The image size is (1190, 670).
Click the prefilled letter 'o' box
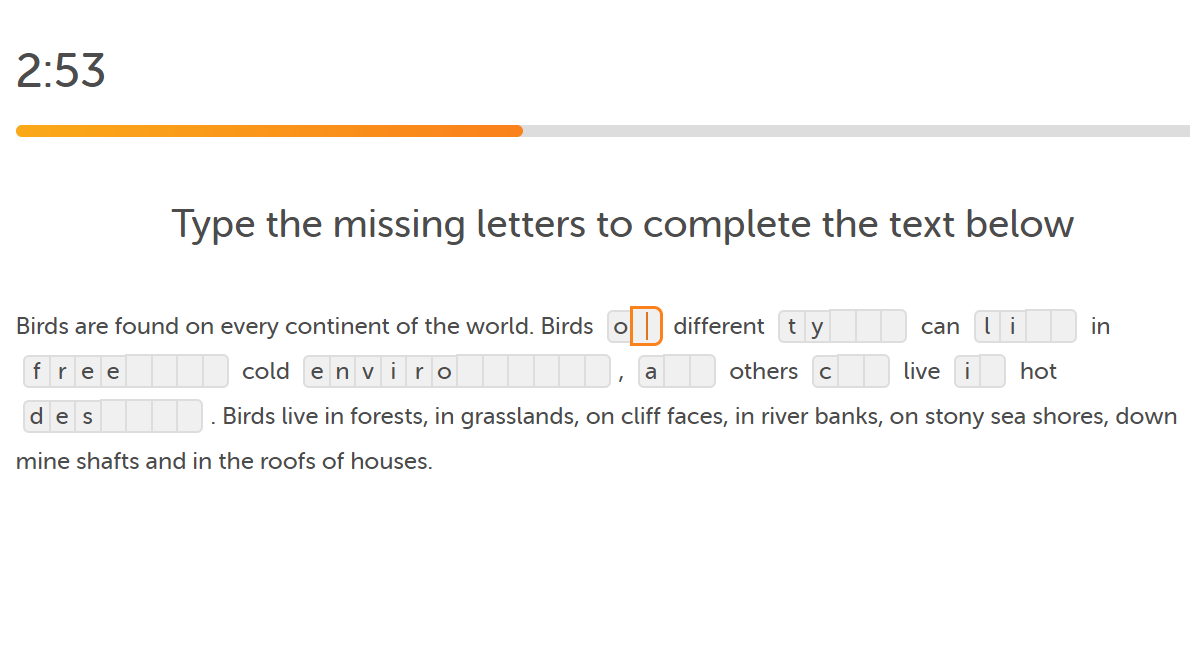620,326
